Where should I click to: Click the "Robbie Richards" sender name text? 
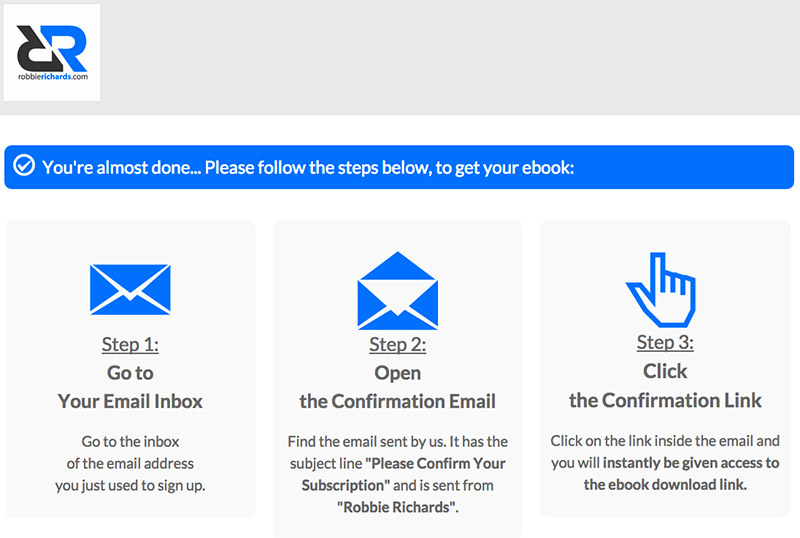(x=398, y=507)
